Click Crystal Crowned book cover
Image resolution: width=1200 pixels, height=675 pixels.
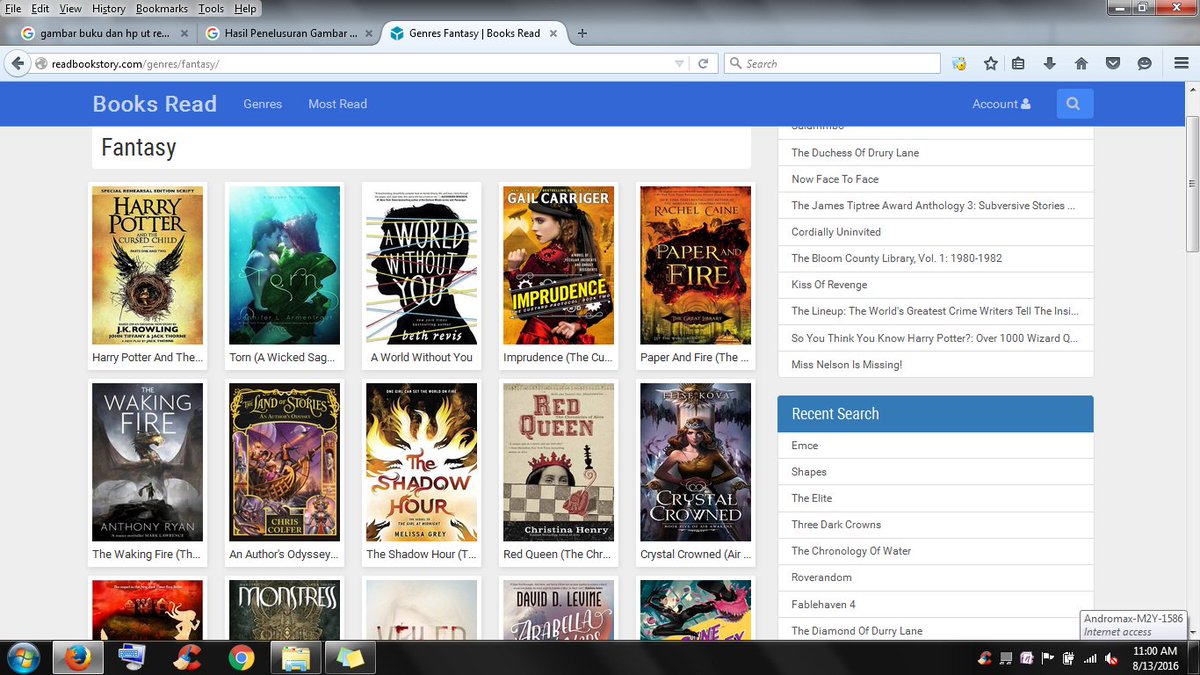pos(695,462)
